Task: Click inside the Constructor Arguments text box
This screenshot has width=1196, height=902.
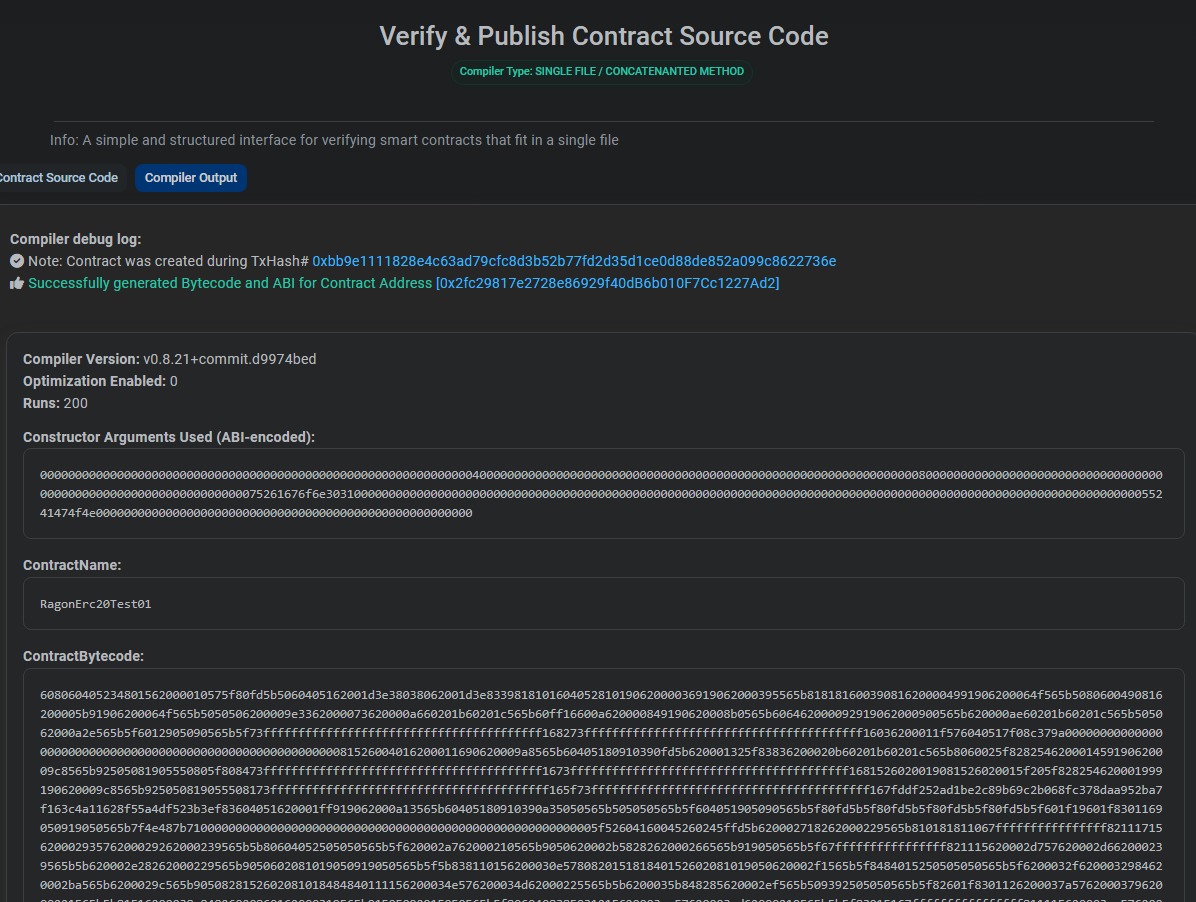Action: coord(603,493)
